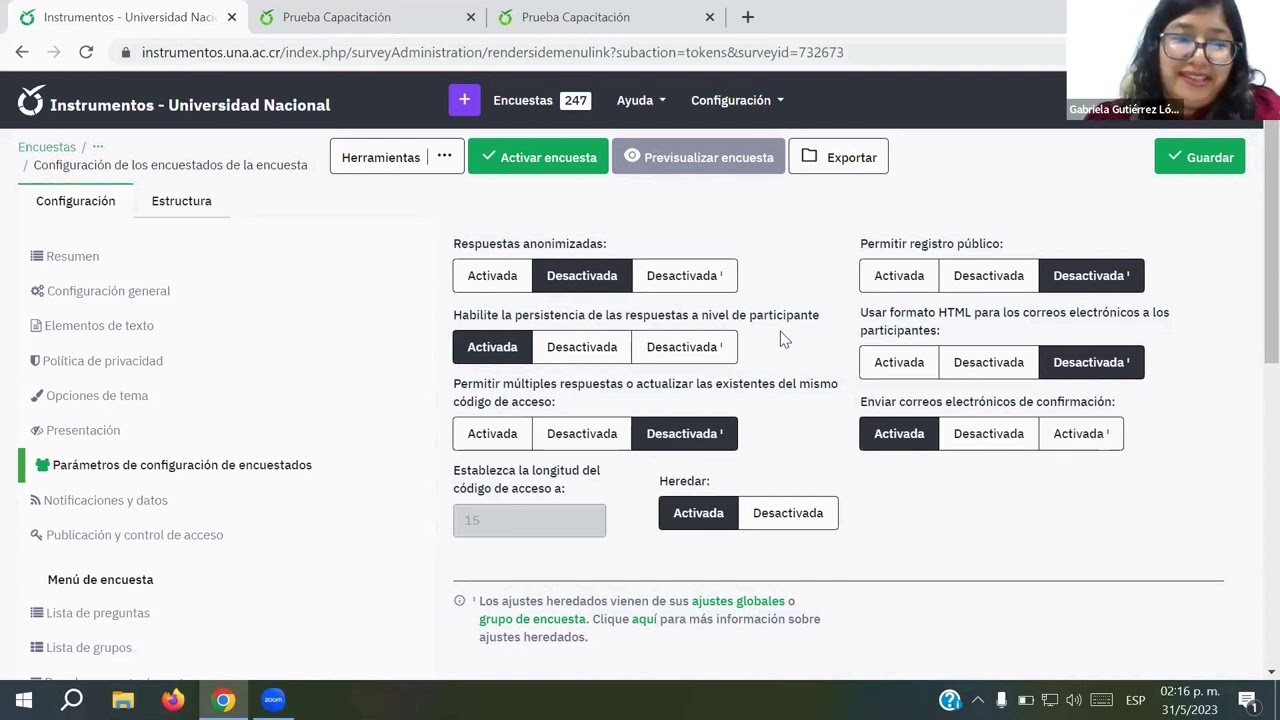Click the Resumen list icon
This screenshot has height=720, width=1280.
pos(36,256)
